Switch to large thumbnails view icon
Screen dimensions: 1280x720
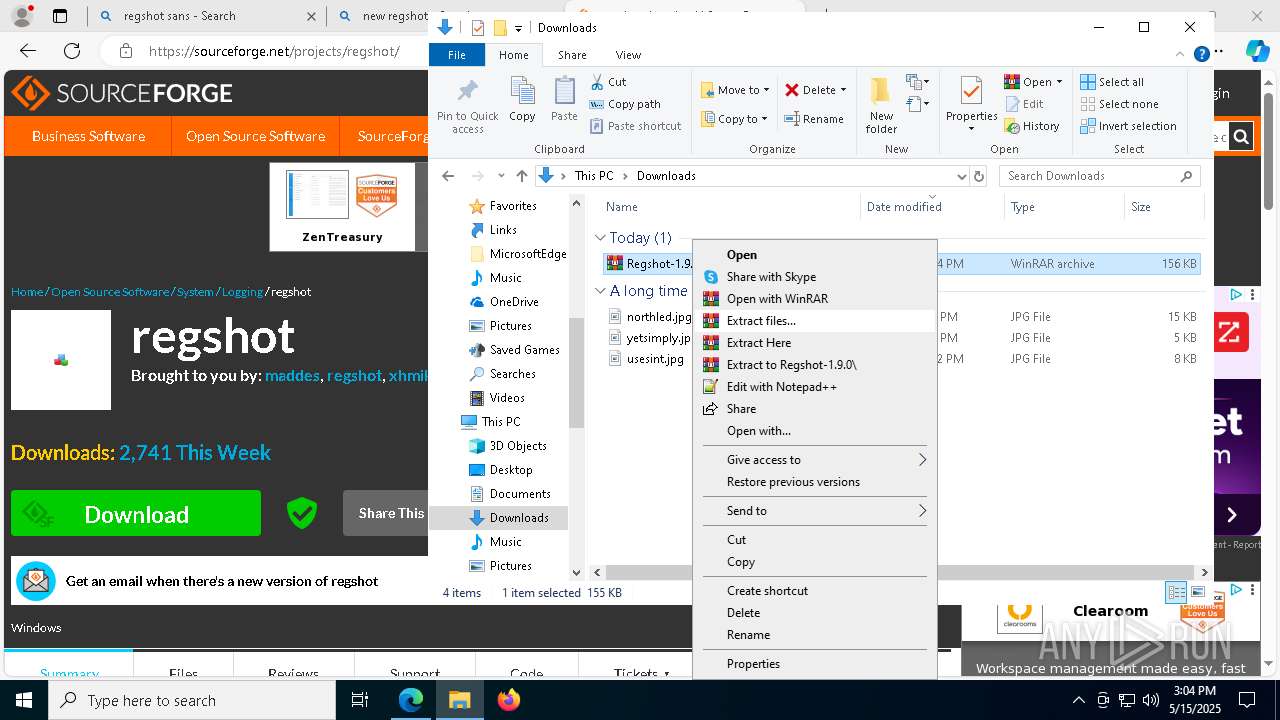point(1198,593)
